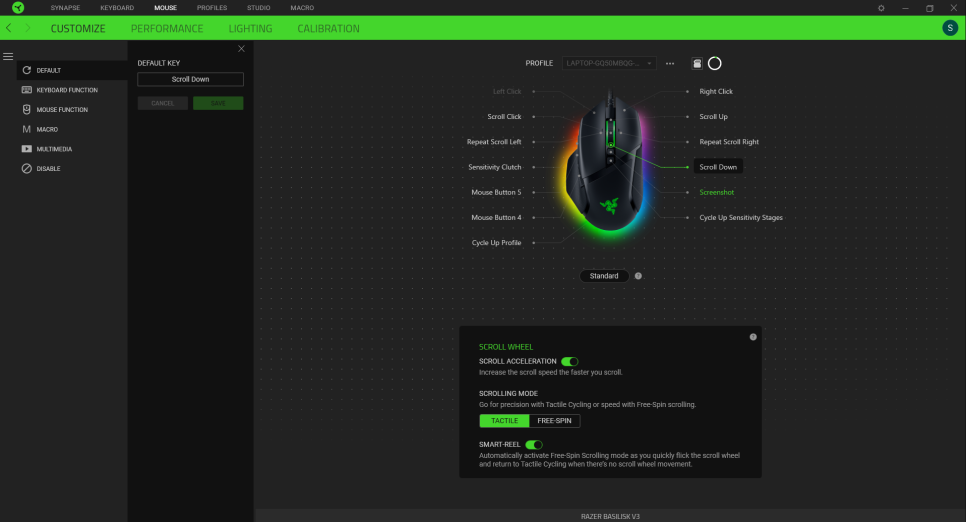This screenshot has width=966, height=522.
Task: Switch to Lighting tab
Action: coord(250,28)
